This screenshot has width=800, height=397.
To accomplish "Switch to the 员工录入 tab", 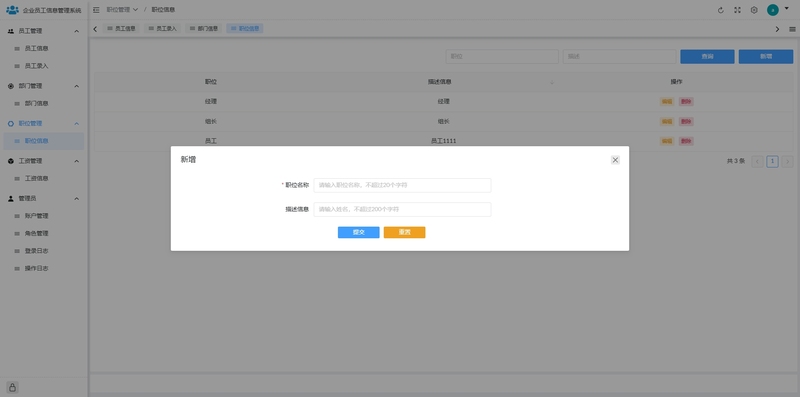I will pos(162,29).
